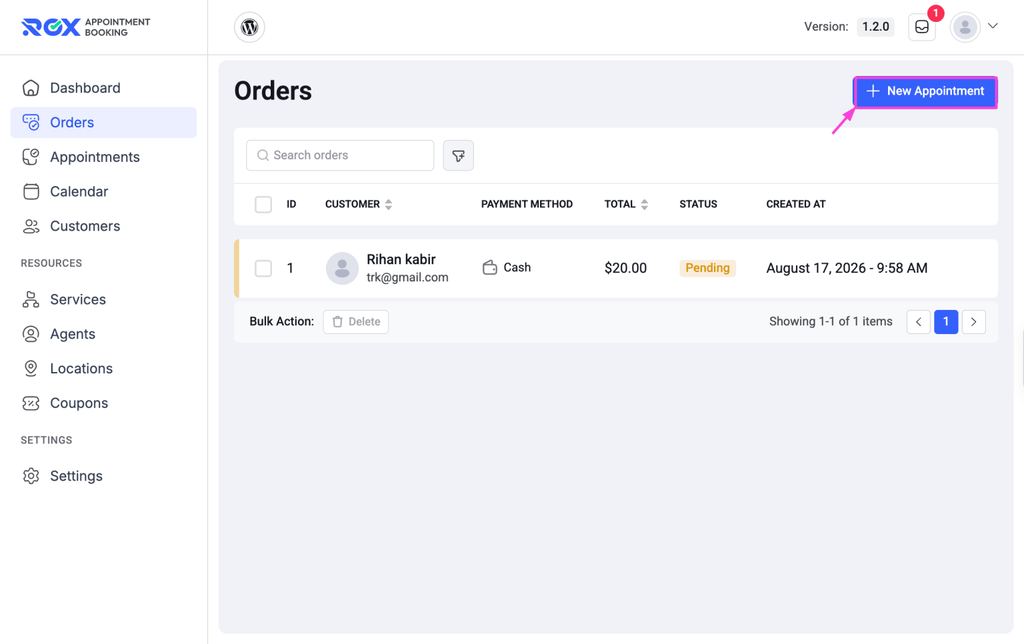
Task: Expand the user profile dropdown chevron
Action: [x=993, y=26]
